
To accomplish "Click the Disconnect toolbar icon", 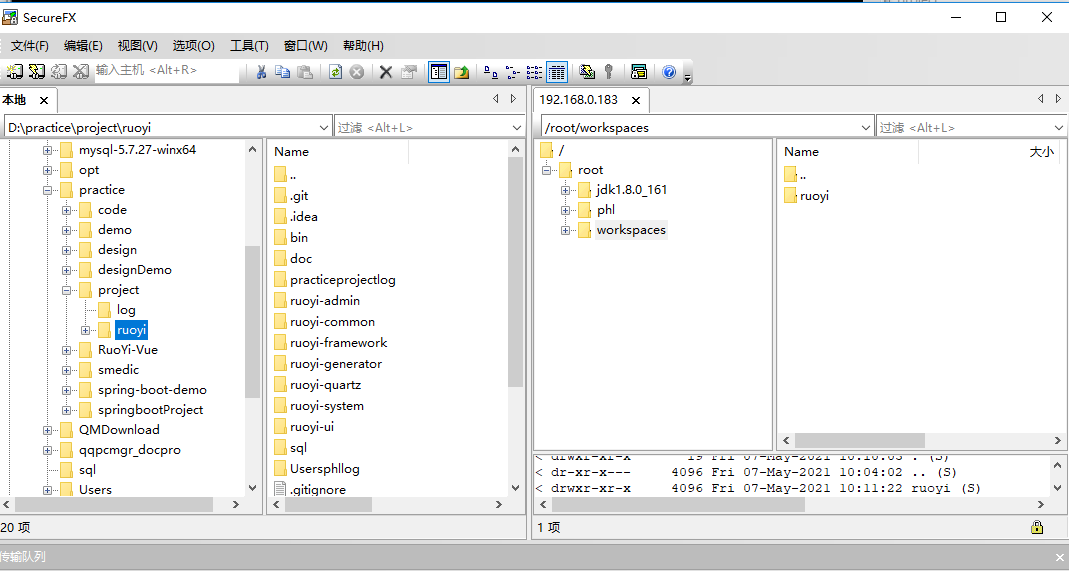I will pos(81,72).
